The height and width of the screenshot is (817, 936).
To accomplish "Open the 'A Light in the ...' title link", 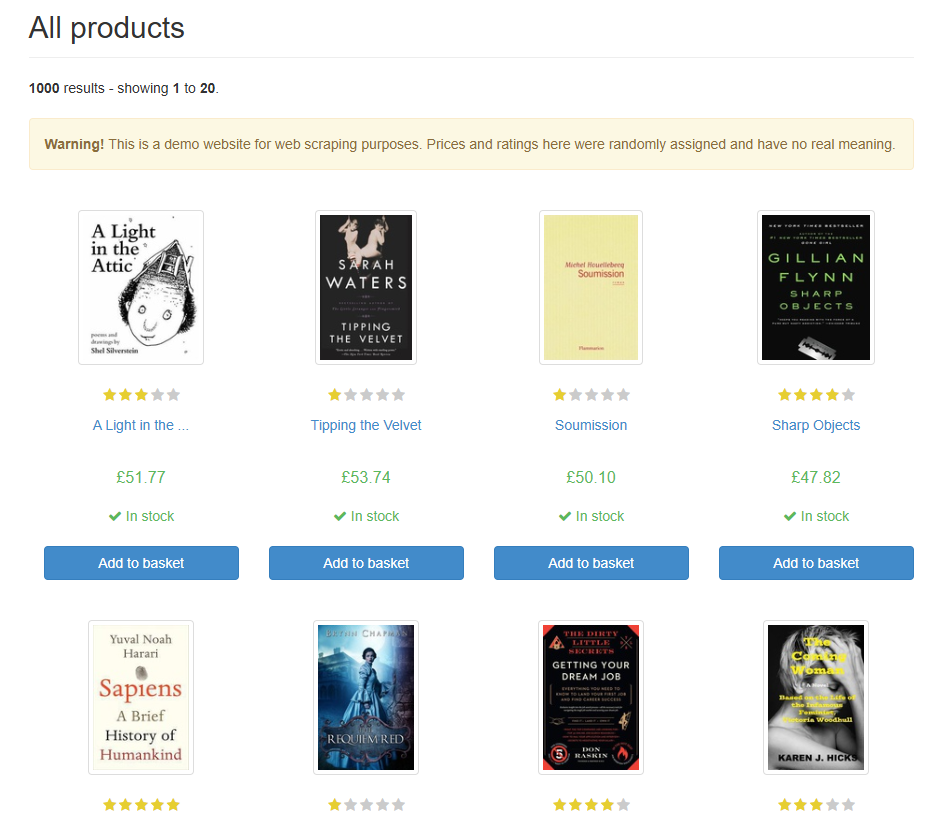I will pyautogui.click(x=141, y=425).
